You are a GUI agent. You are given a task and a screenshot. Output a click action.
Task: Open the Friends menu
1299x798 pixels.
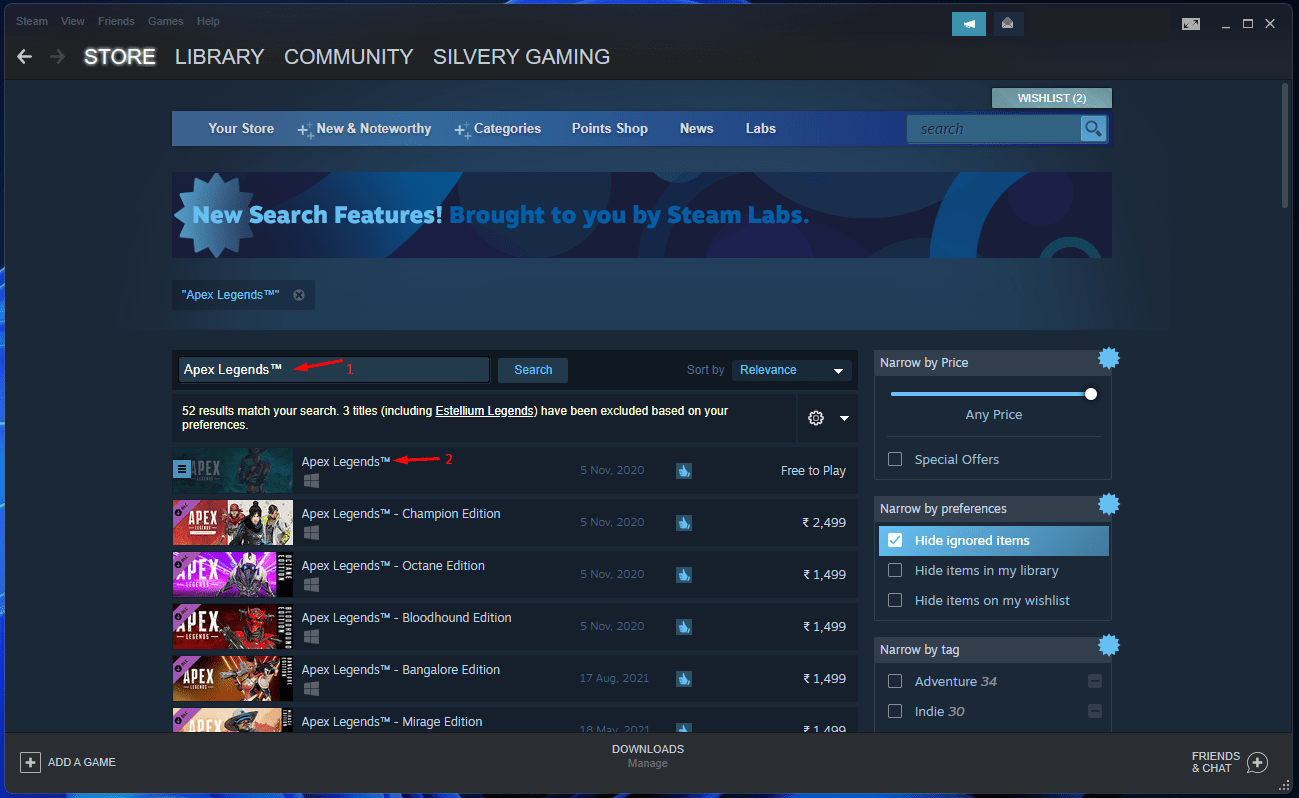pyautogui.click(x=116, y=21)
